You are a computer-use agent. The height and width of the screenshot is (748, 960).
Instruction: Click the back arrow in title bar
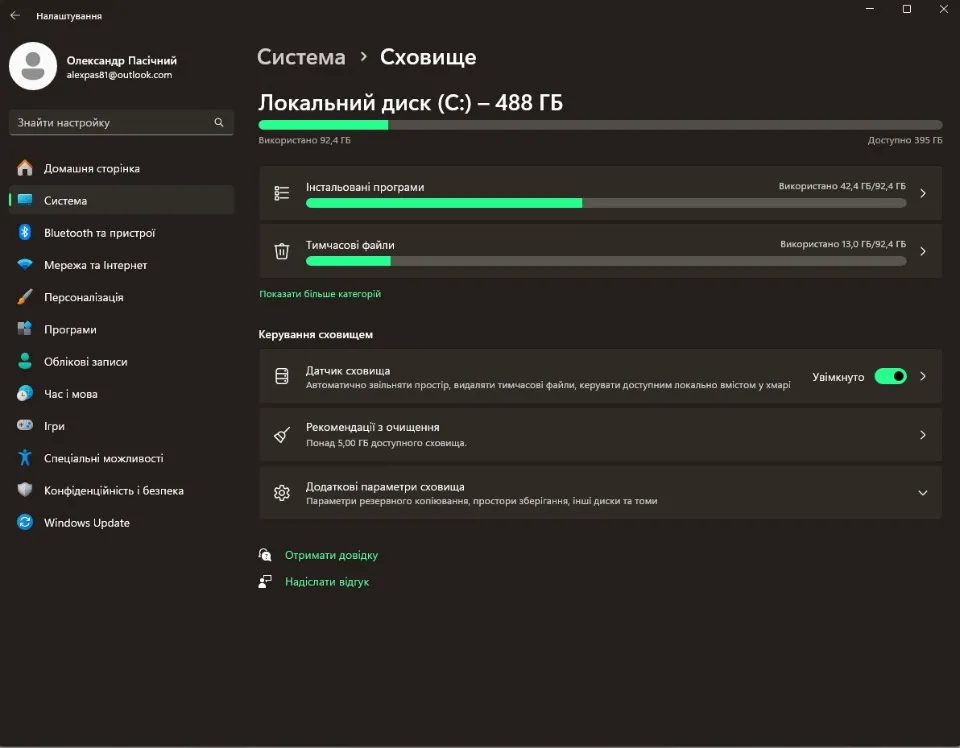pos(15,16)
